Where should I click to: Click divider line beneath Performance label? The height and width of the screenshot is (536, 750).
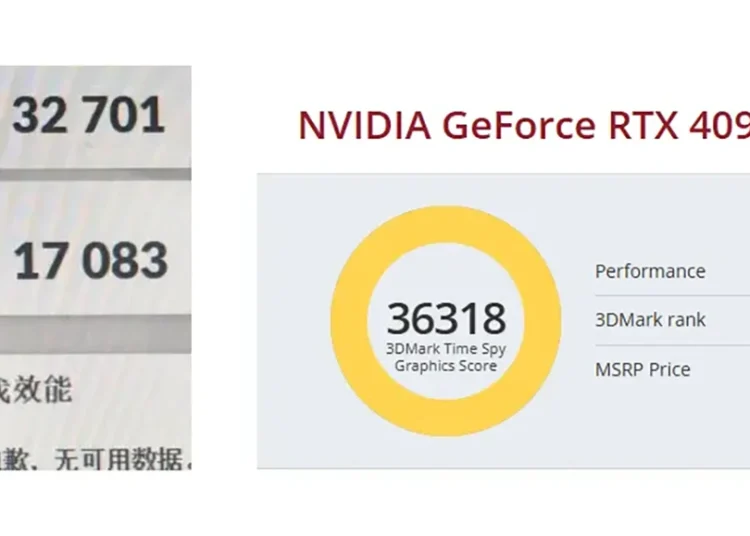pyautogui.click(x=673, y=295)
